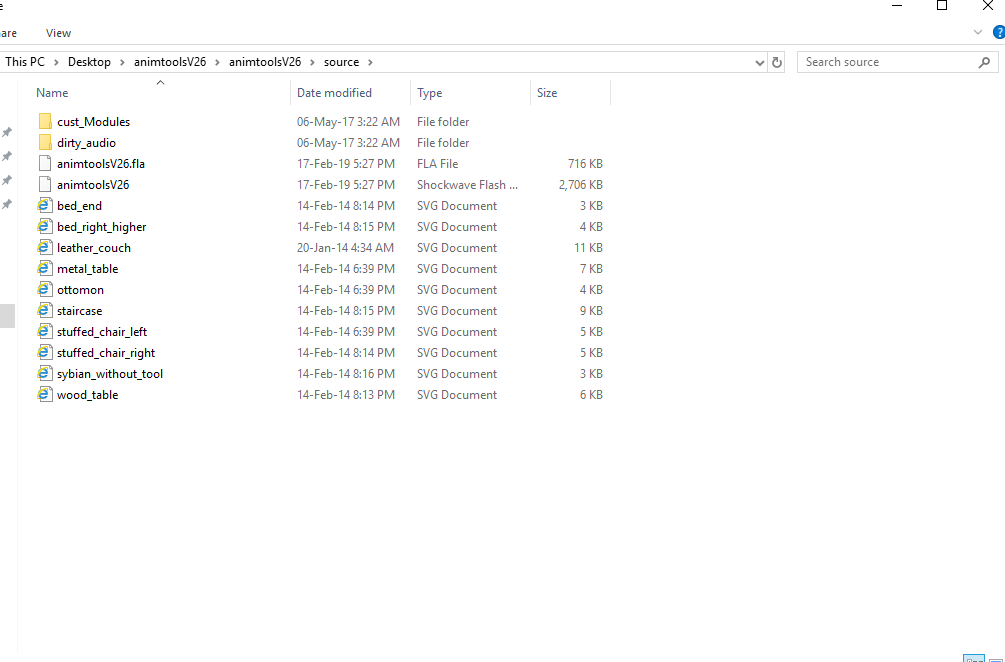This screenshot has height=662, width=1005.
Task: Select the sybian_without_tool file name
Action: (x=110, y=374)
